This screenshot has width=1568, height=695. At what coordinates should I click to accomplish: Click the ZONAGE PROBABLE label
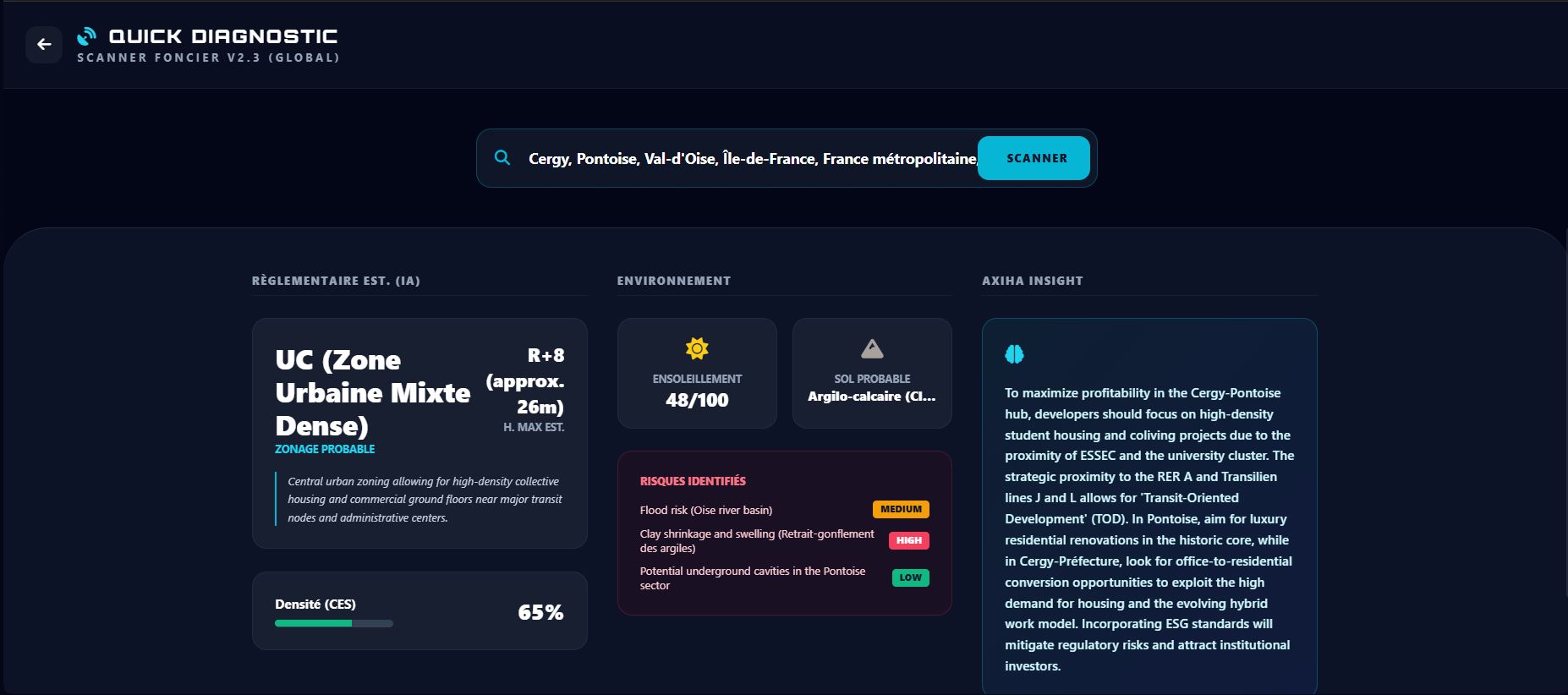325,449
